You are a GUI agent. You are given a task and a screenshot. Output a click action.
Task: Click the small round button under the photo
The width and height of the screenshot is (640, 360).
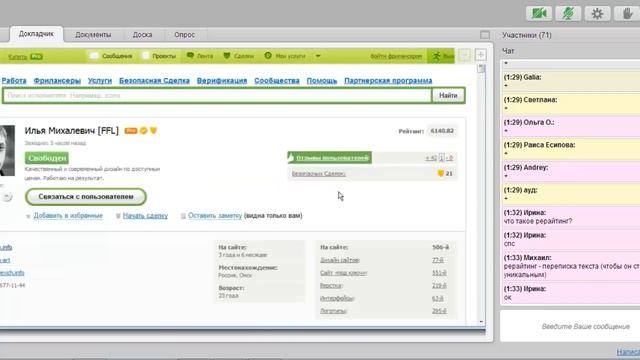[7, 197]
